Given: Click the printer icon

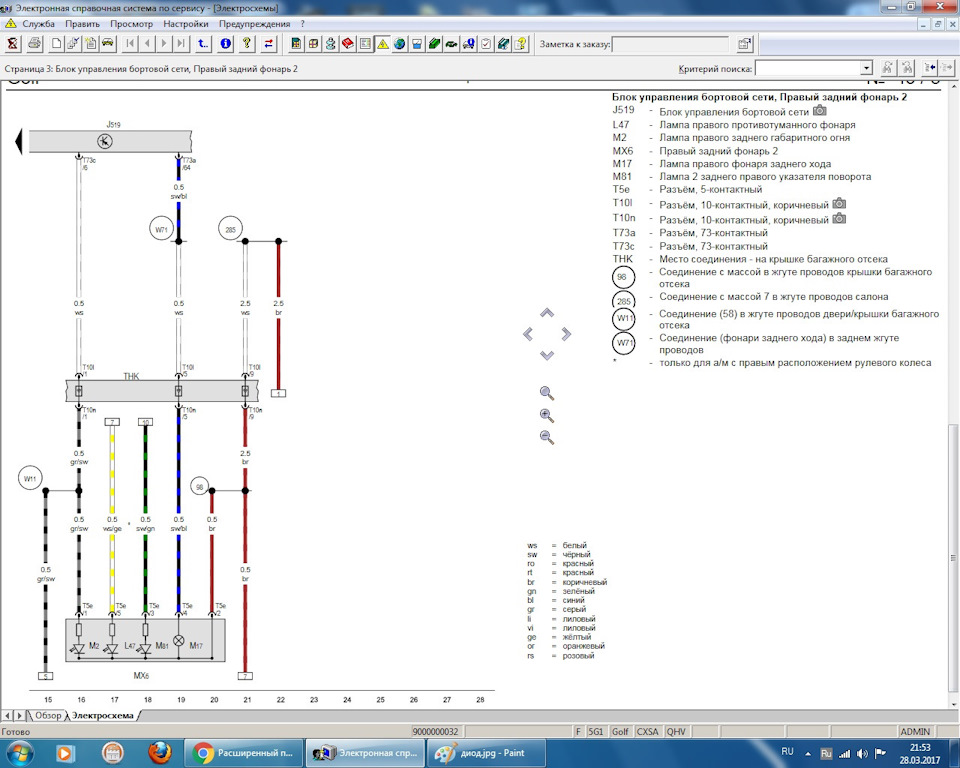Looking at the screenshot, I should [34, 43].
